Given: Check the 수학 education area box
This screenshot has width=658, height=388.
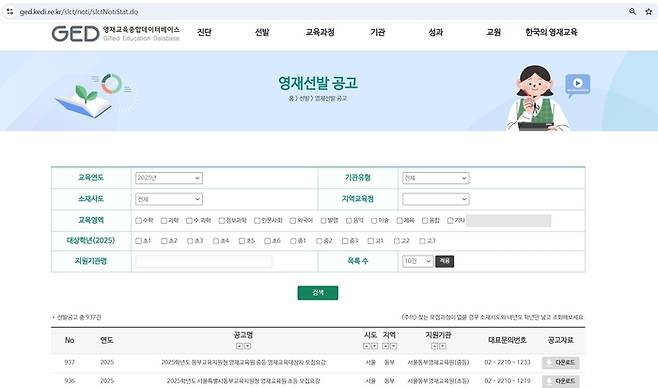Looking at the screenshot, I should 138,221.
